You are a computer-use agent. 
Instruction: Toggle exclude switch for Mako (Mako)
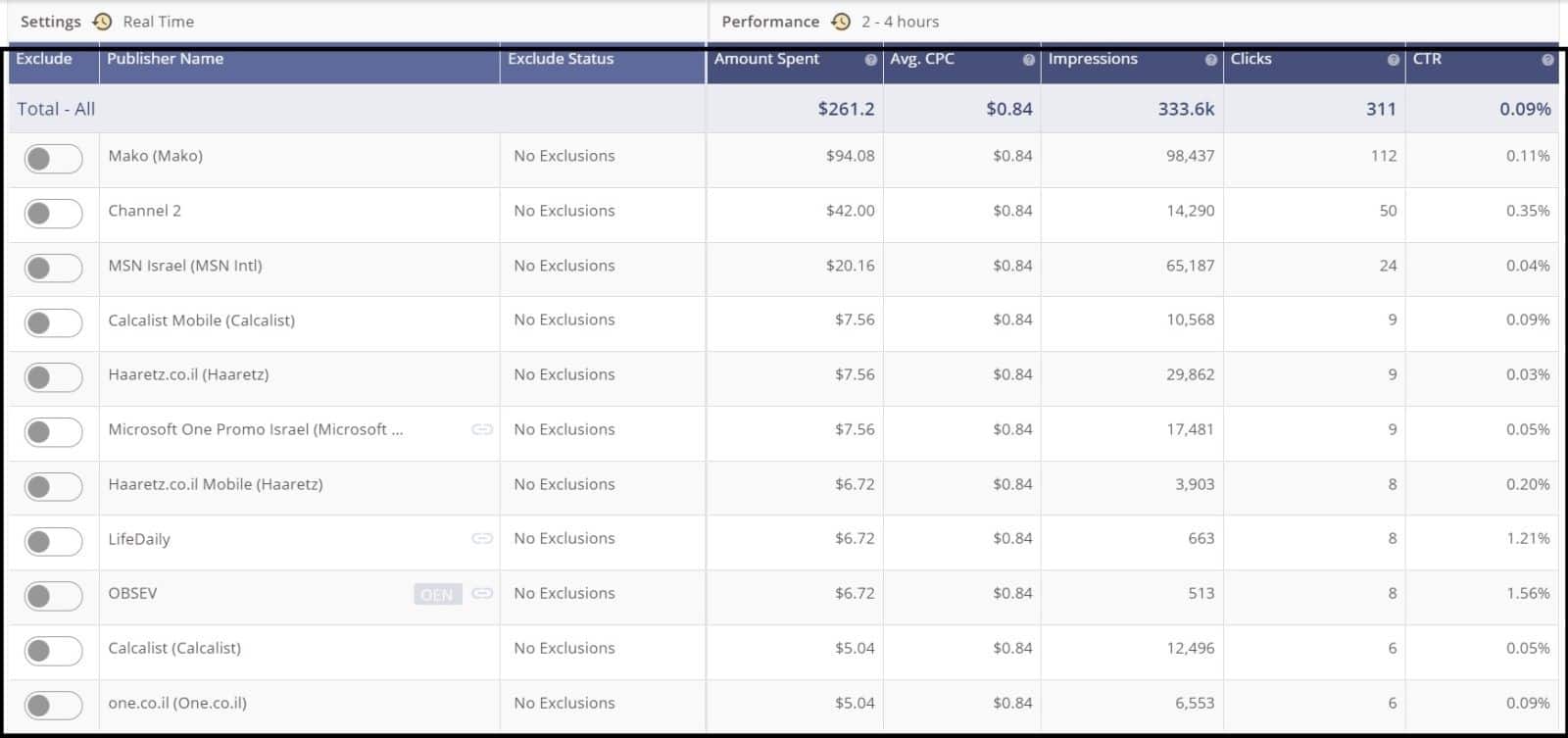pos(53,159)
